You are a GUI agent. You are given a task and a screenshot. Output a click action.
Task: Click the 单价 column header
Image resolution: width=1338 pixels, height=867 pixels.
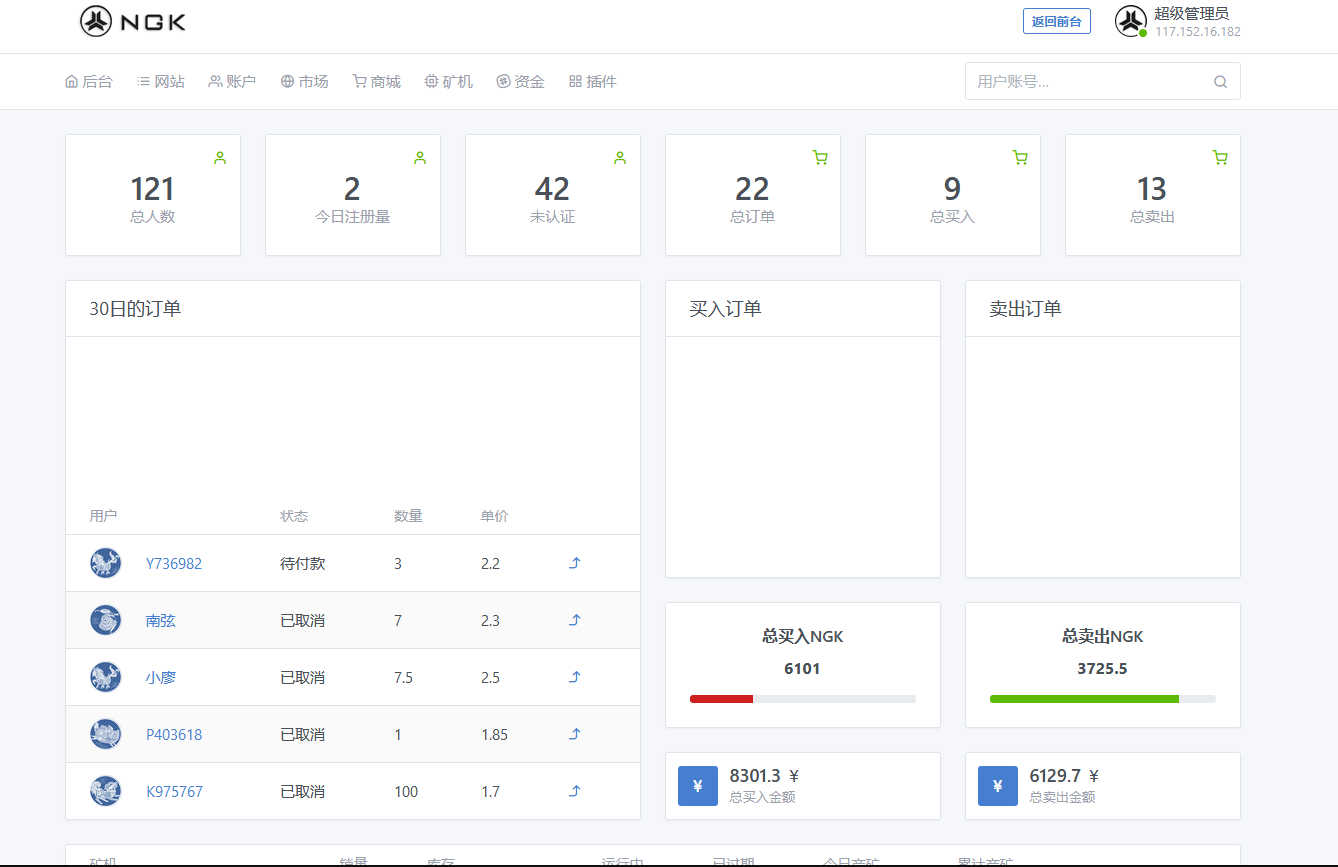[x=494, y=516]
